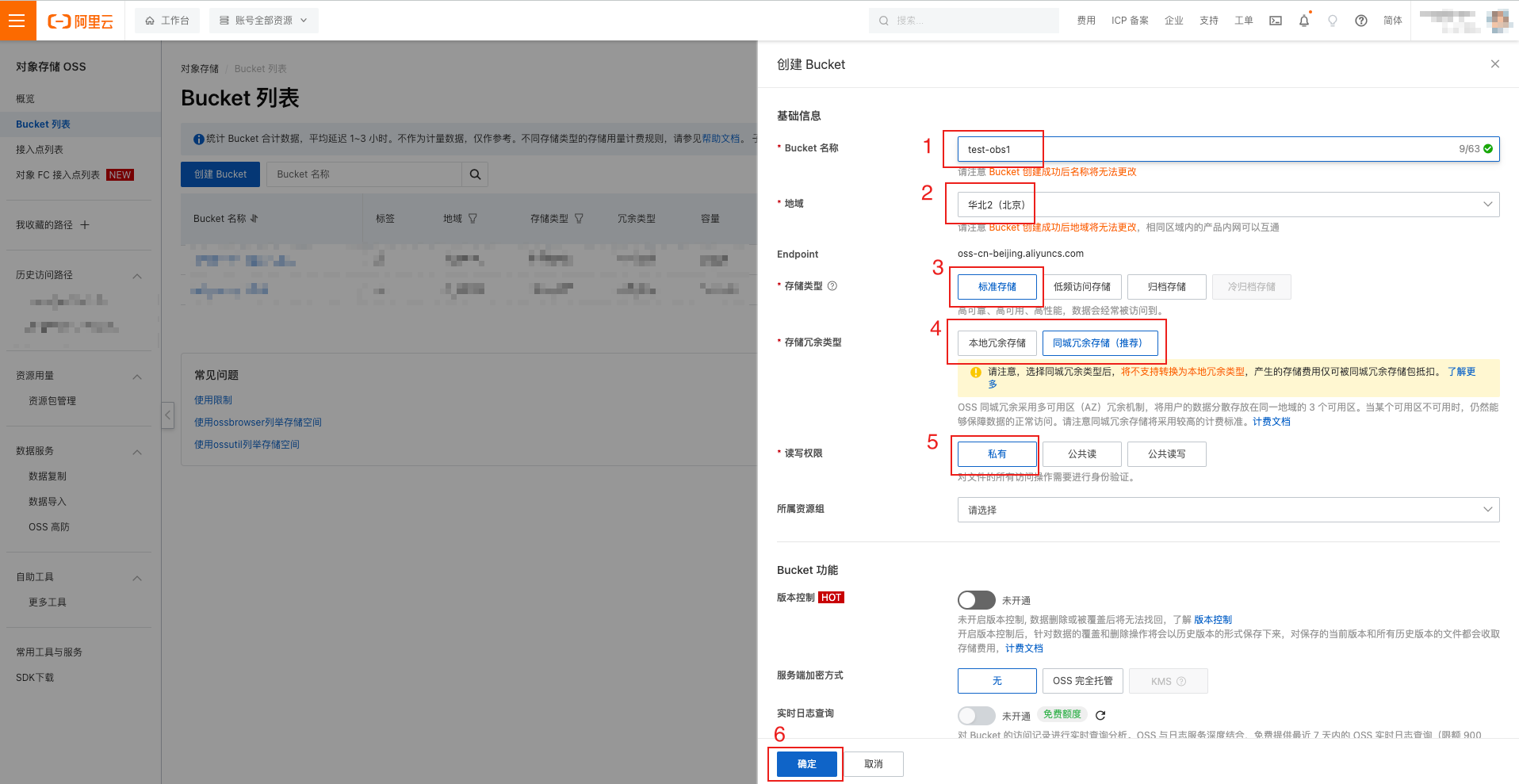The width and height of the screenshot is (1519, 784).
Task: Open the 地域 region dropdown
Action: 1228,205
